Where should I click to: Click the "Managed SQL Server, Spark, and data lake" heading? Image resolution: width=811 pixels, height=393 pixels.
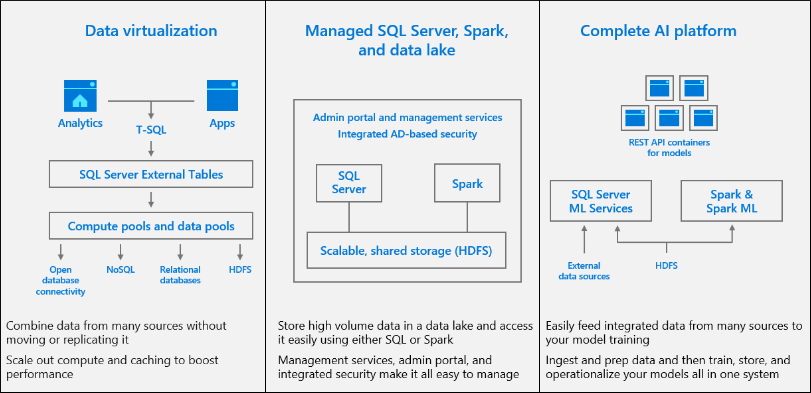pyautogui.click(x=407, y=40)
